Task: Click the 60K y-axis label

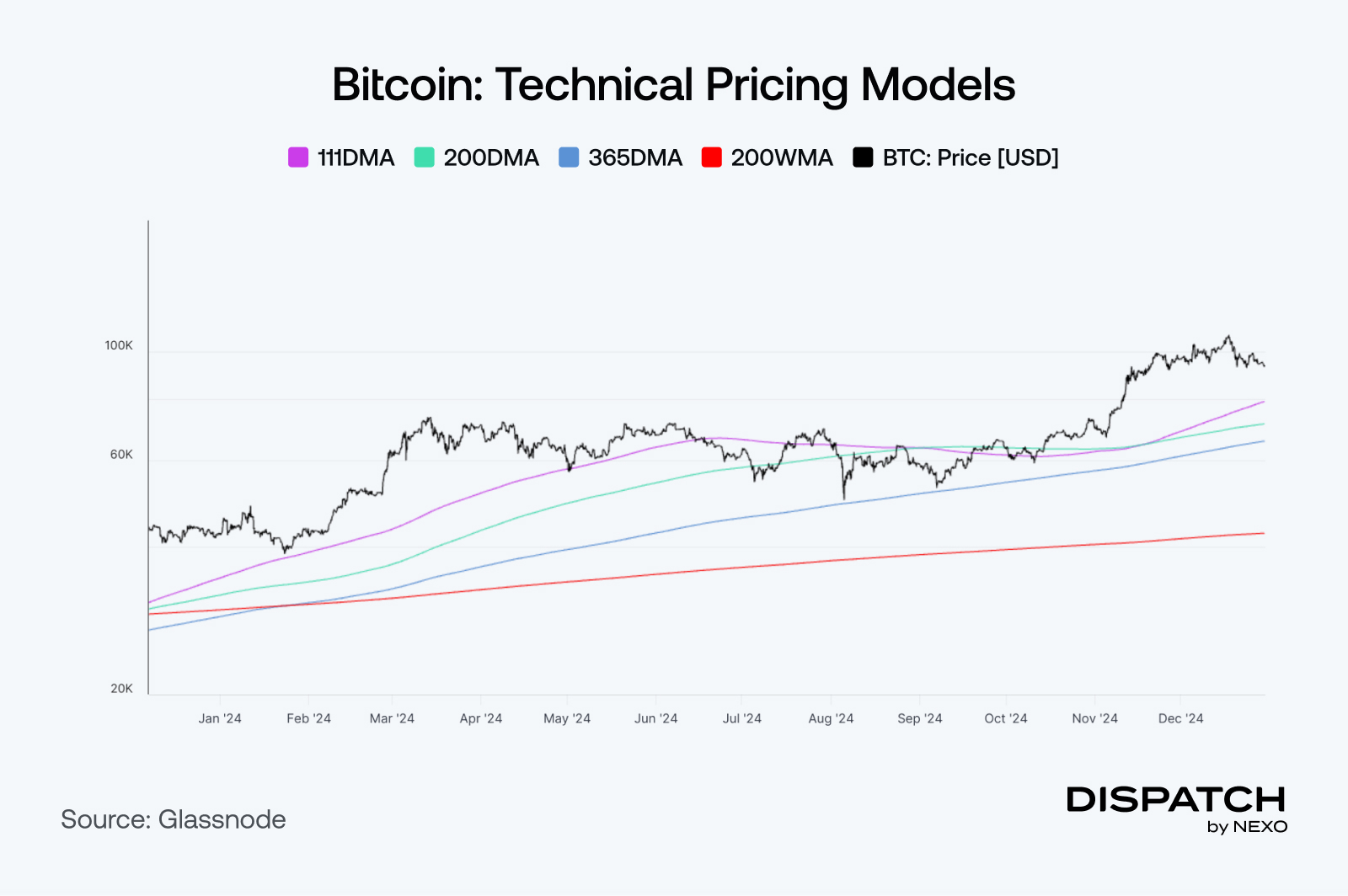Action: 121,455
